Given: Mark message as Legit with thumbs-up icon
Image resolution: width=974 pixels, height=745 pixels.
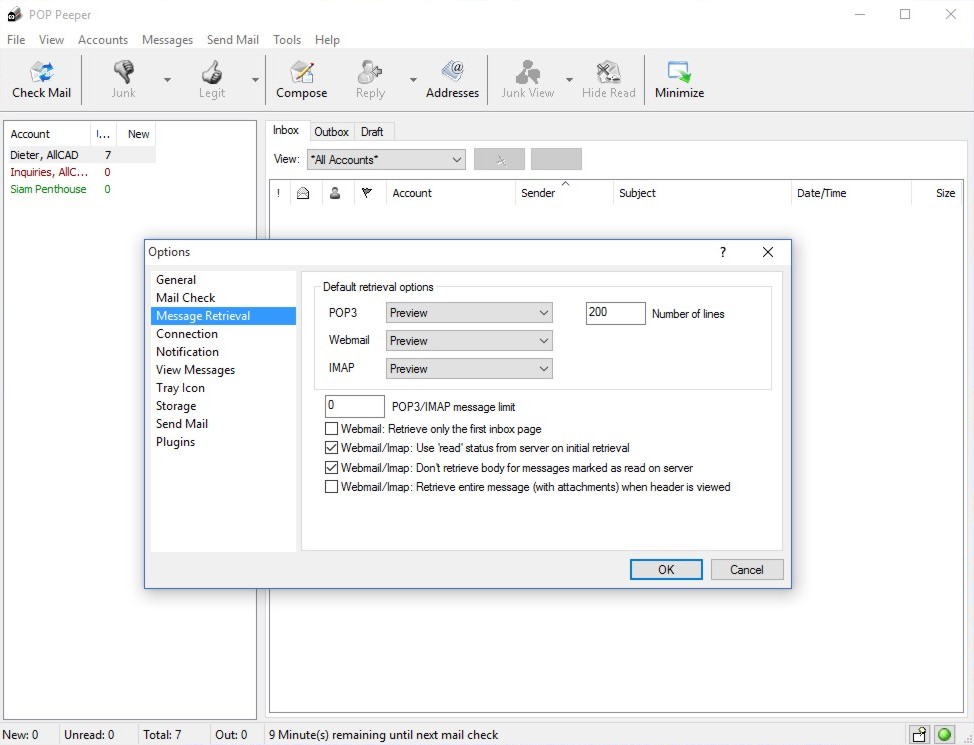Looking at the screenshot, I should point(212,80).
